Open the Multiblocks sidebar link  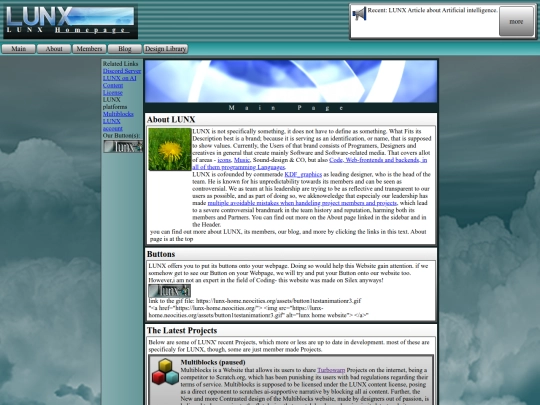pyautogui.click(x=118, y=114)
